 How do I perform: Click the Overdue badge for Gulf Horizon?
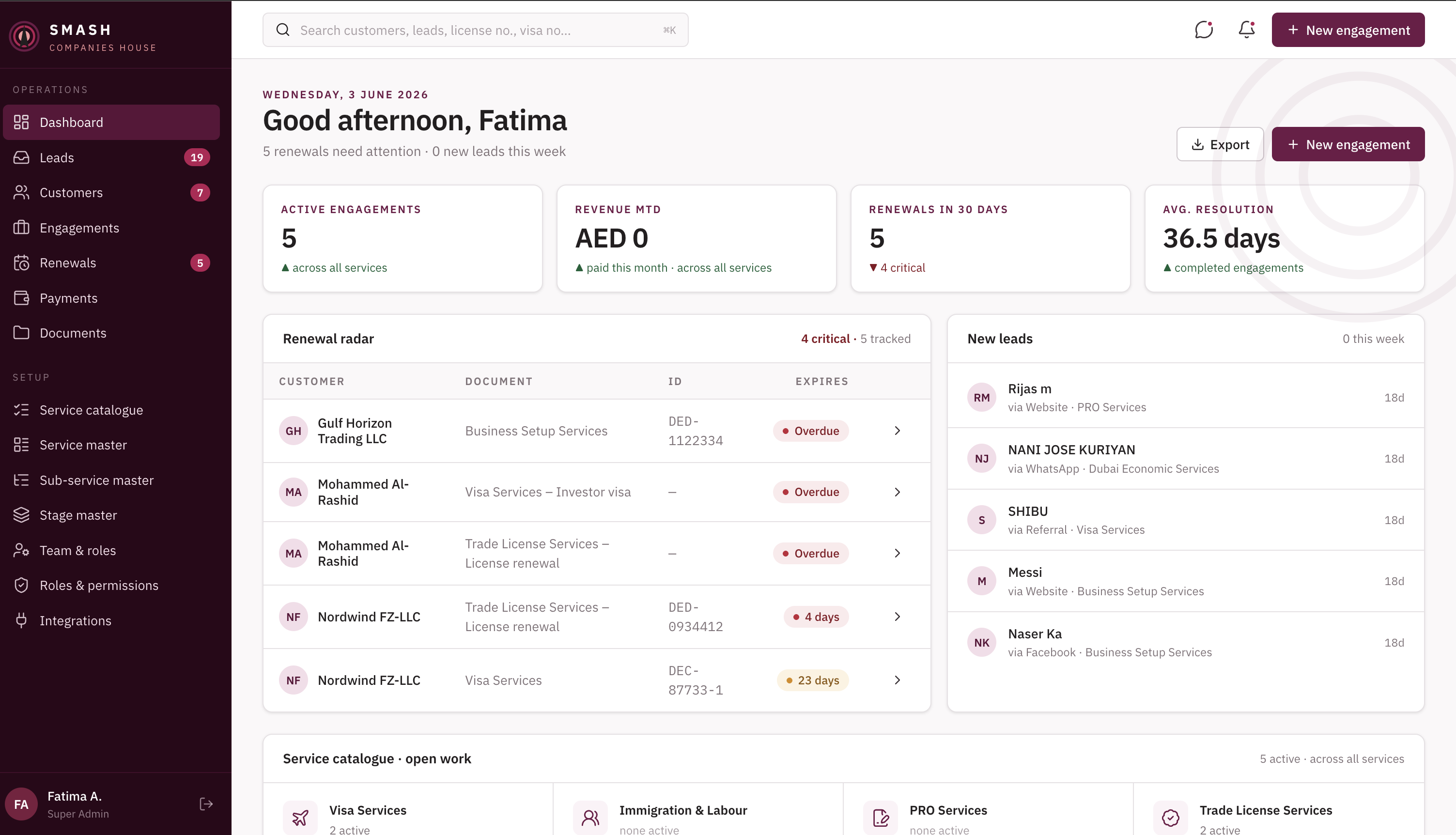(x=810, y=431)
